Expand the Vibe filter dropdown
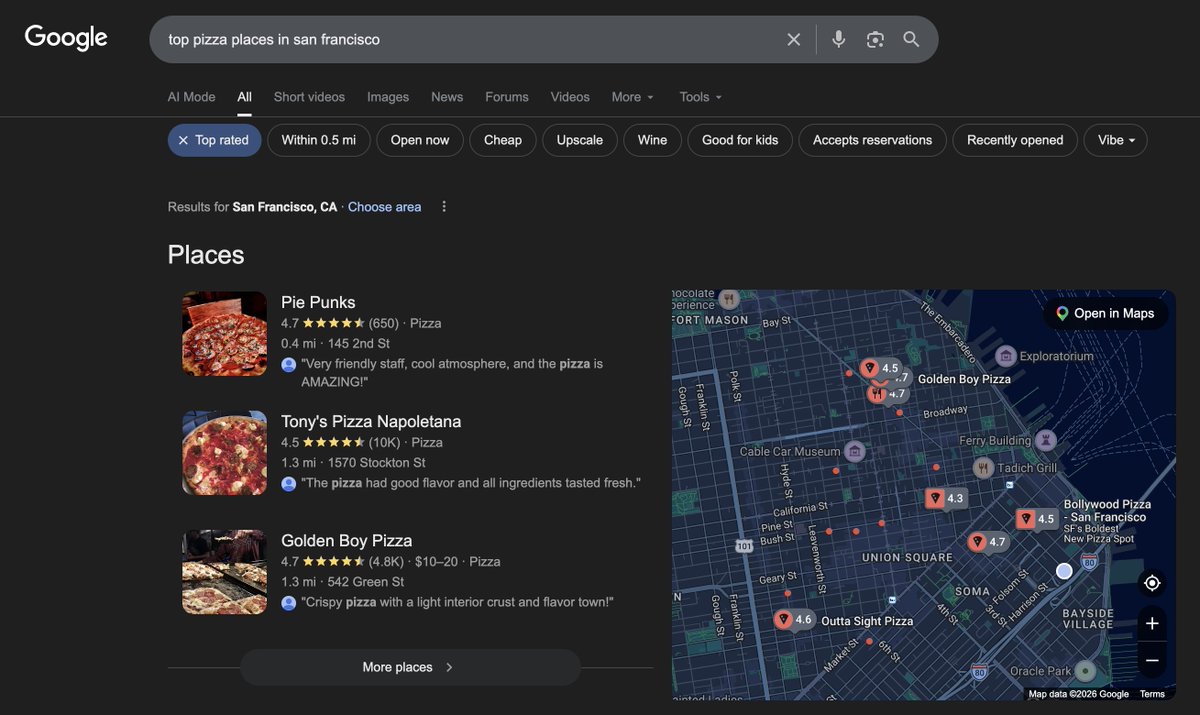 point(1116,140)
